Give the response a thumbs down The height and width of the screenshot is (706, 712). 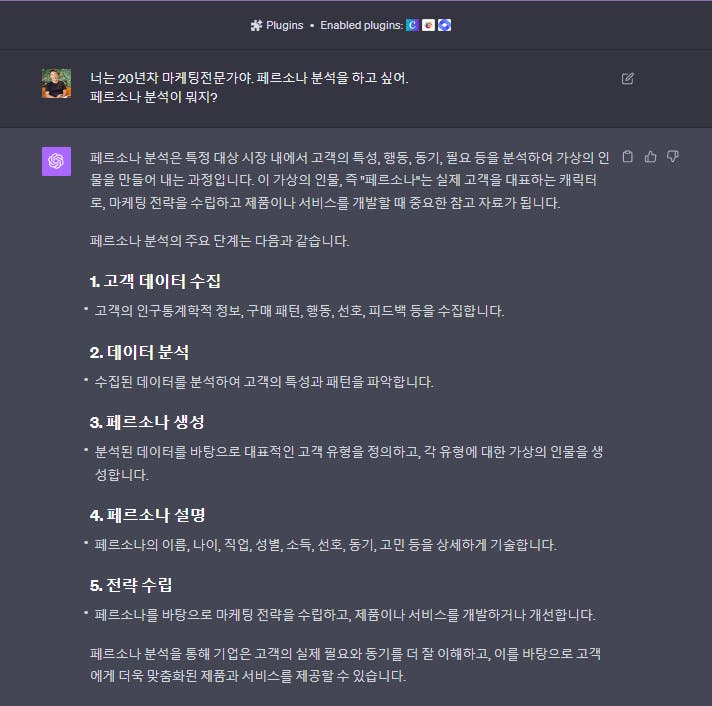(x=672, y=156)
